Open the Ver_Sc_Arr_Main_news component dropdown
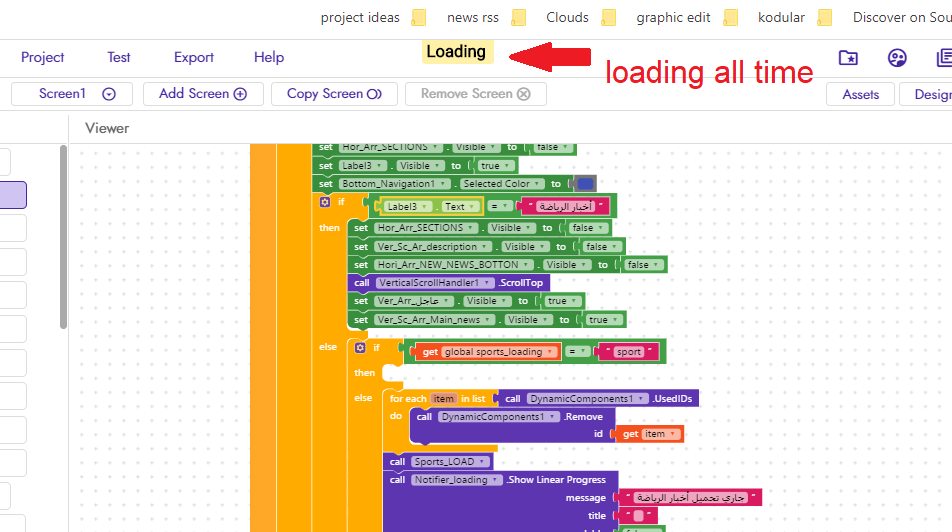The height and width of the screenshot is (532, 952). point(435,319)
